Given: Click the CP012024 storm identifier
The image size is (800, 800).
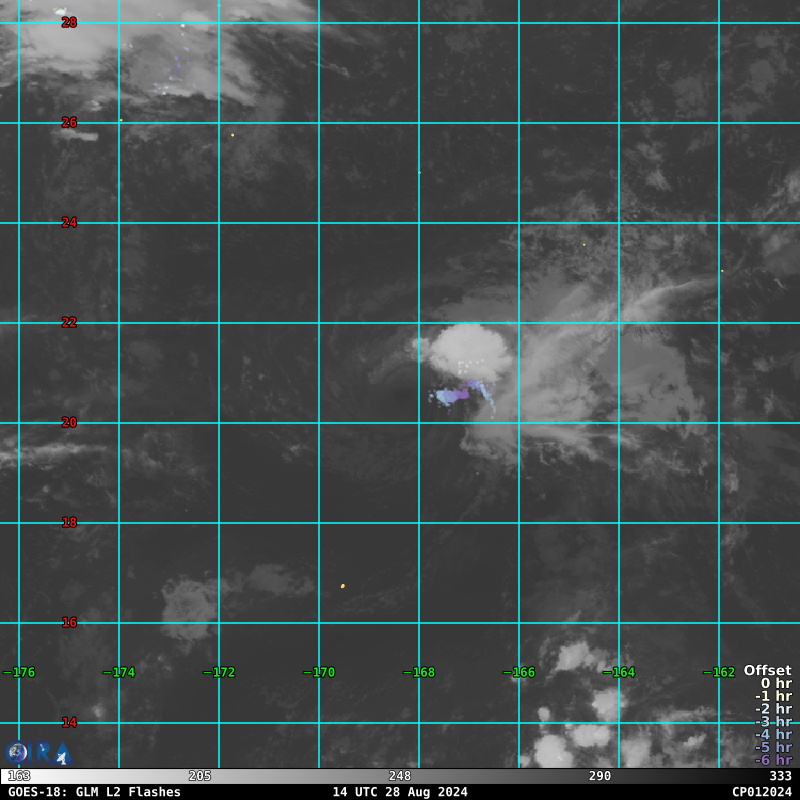Looking at the screenshot, I should tap(761, 792).
